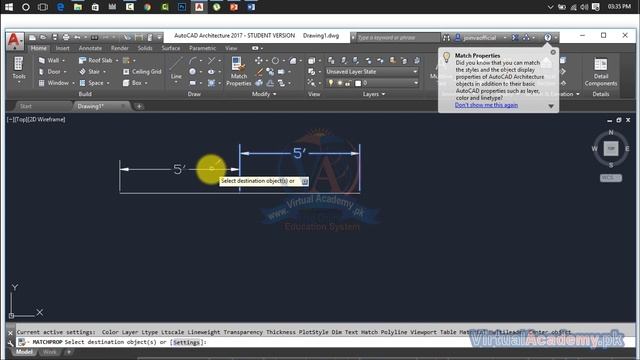
Task: Expand the Door tool dropdown arrow
Action: (x=65, y=72)
